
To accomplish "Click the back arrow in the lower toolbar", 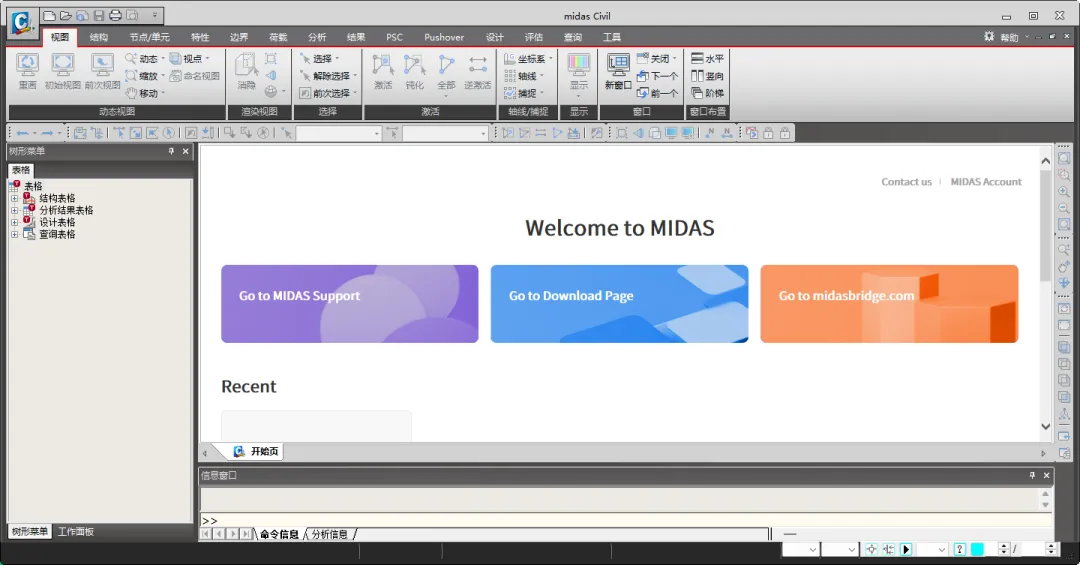I will point(23,133).
